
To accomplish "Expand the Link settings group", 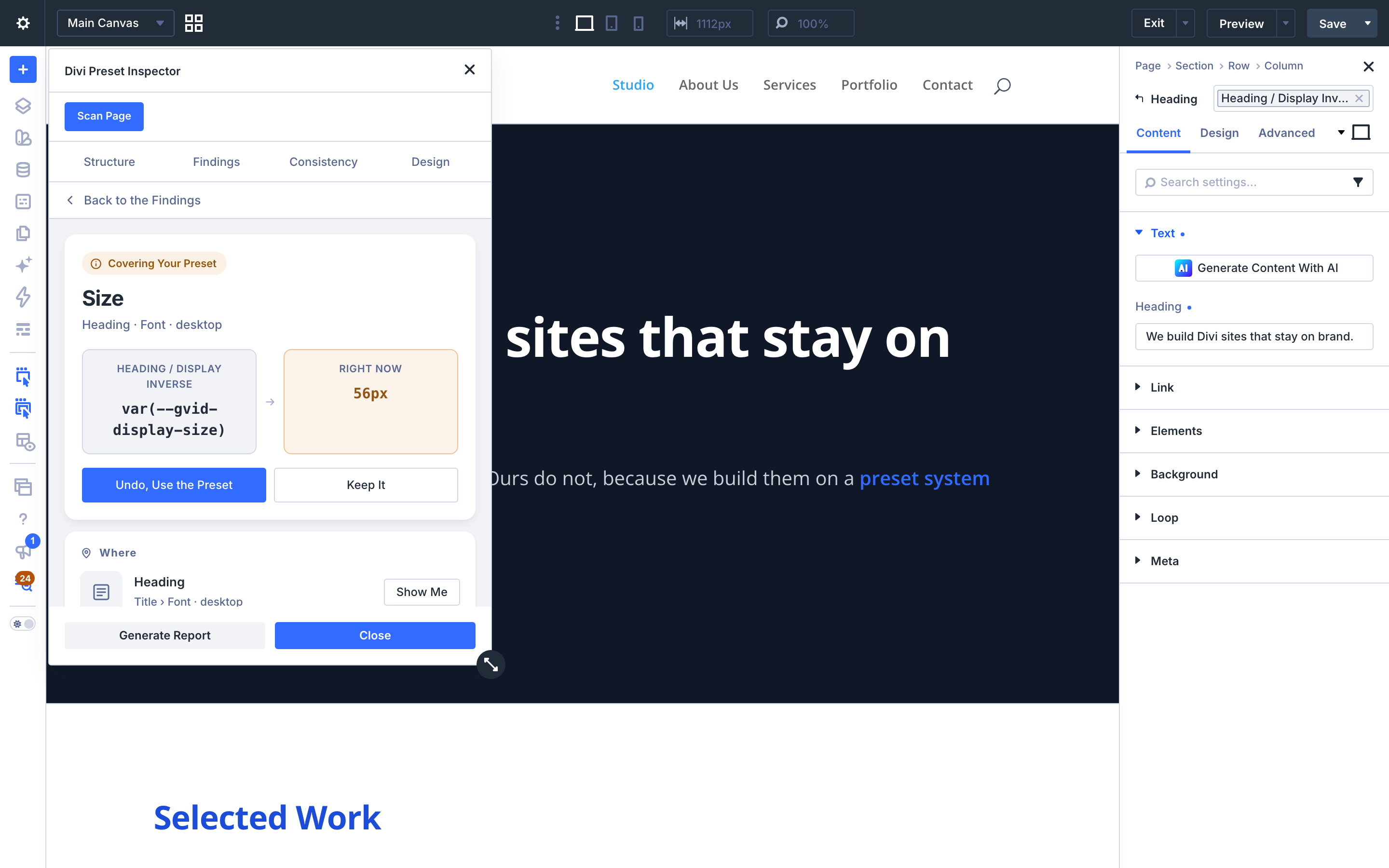I will [x=1254, y=388].
